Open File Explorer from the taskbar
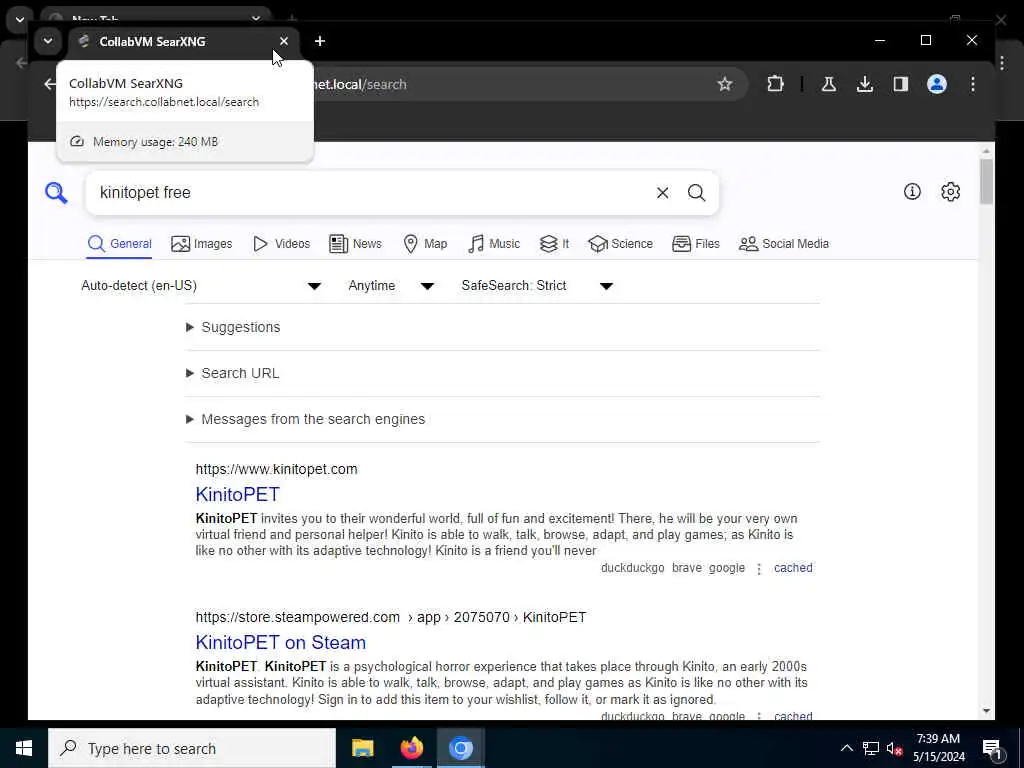 pos(362,748)
